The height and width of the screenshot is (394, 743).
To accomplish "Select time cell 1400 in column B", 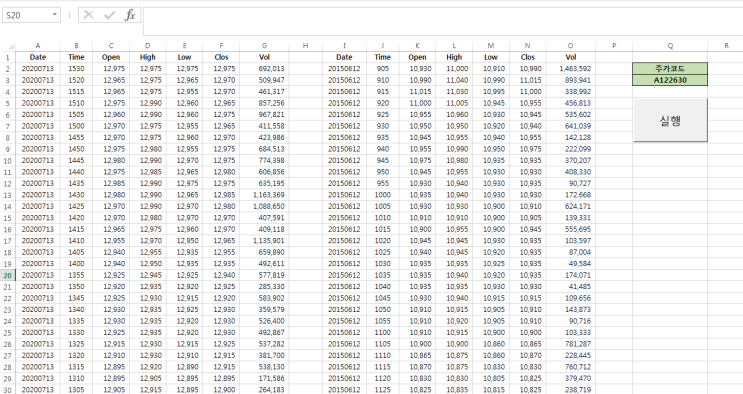I will point(76,264).
